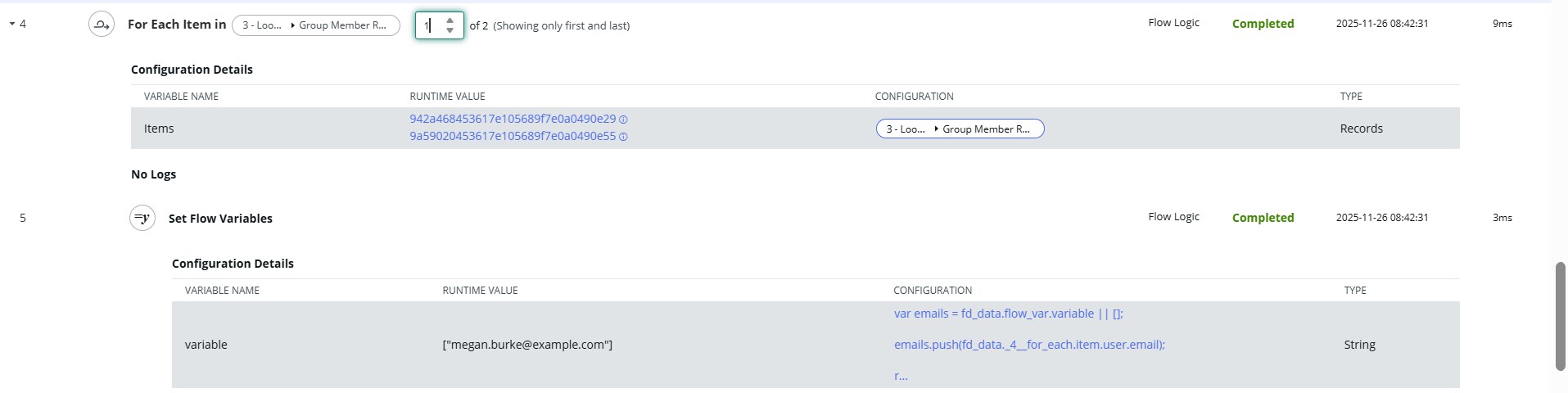Click the Set Flow Variables step title
The width and height of the screenshot is (1568, 393).
(x=220, y=219)
